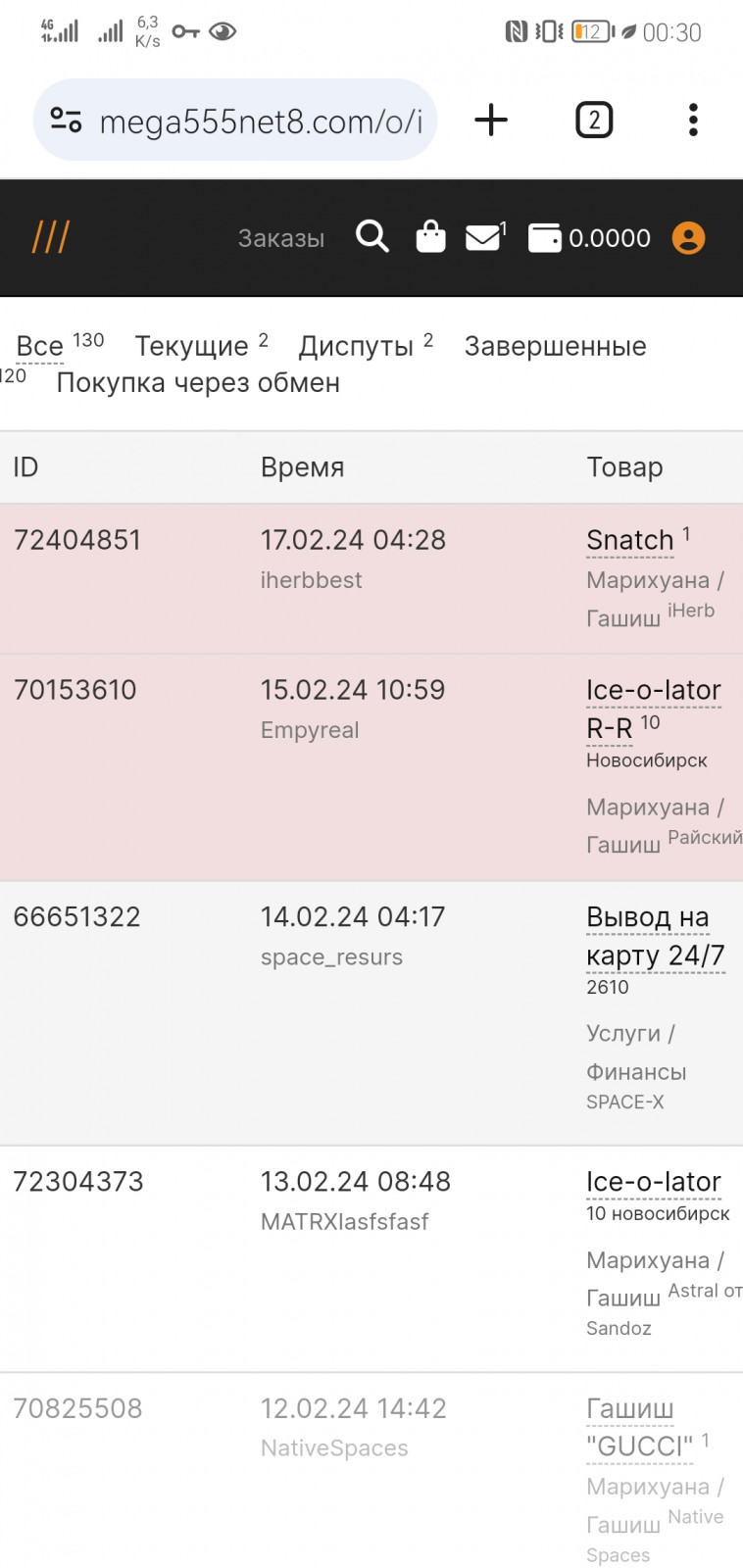Tap the address bar URL field
The image size is (743, 1568).
[x=261, y=122]
